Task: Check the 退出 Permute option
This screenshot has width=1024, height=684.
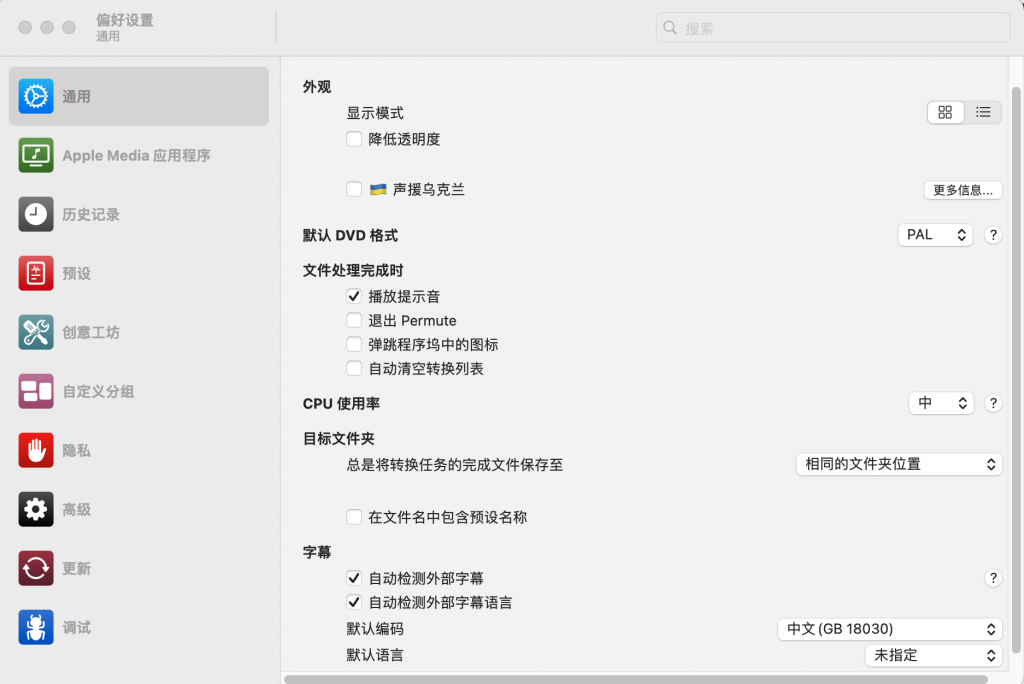Action: click(354, 320)
